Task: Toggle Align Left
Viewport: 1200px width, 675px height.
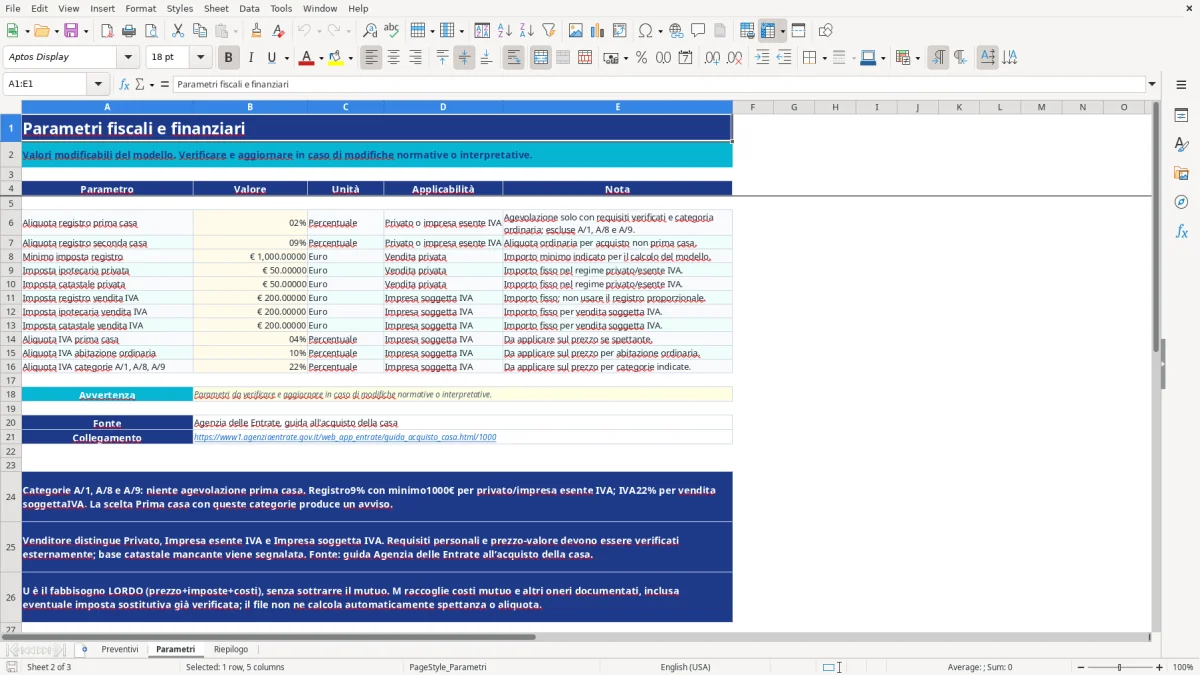Action: pos(371,58)
